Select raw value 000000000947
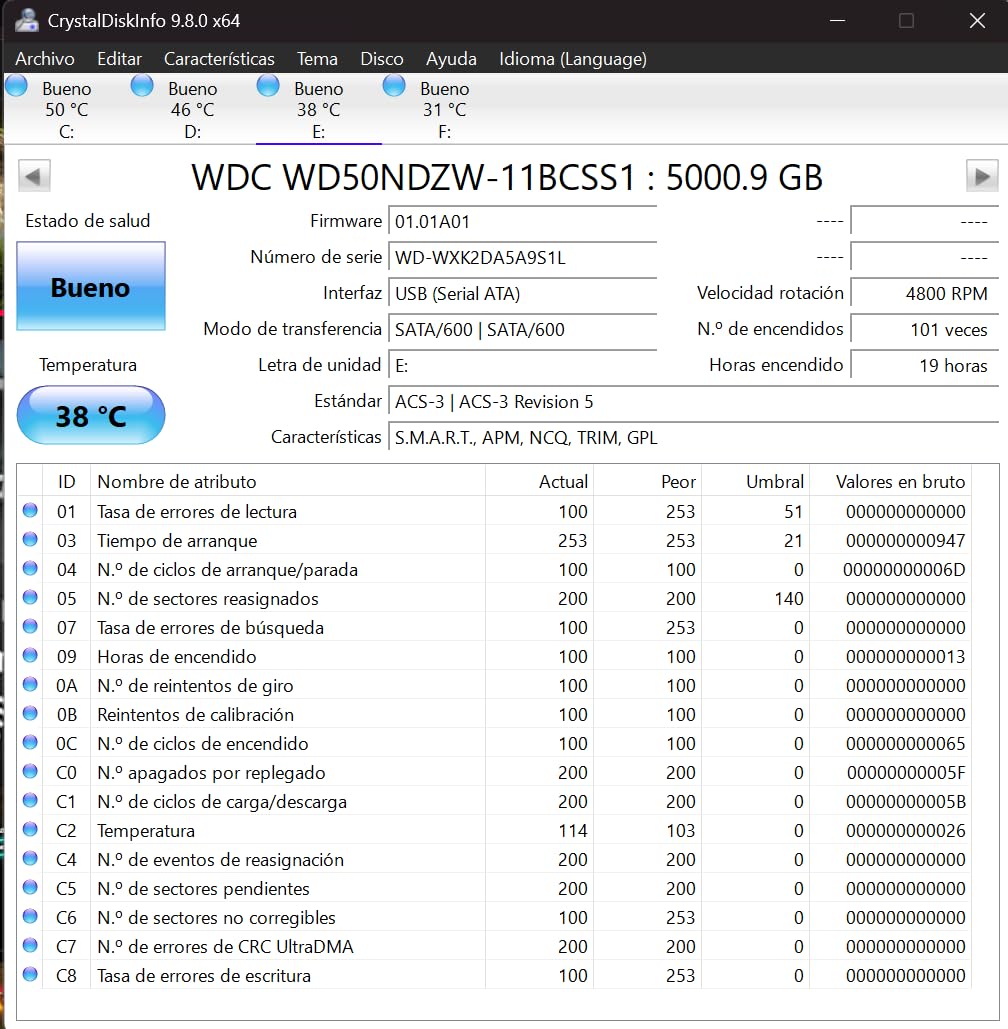Viewport: 1008px width, 1029px height. [905, 541]
